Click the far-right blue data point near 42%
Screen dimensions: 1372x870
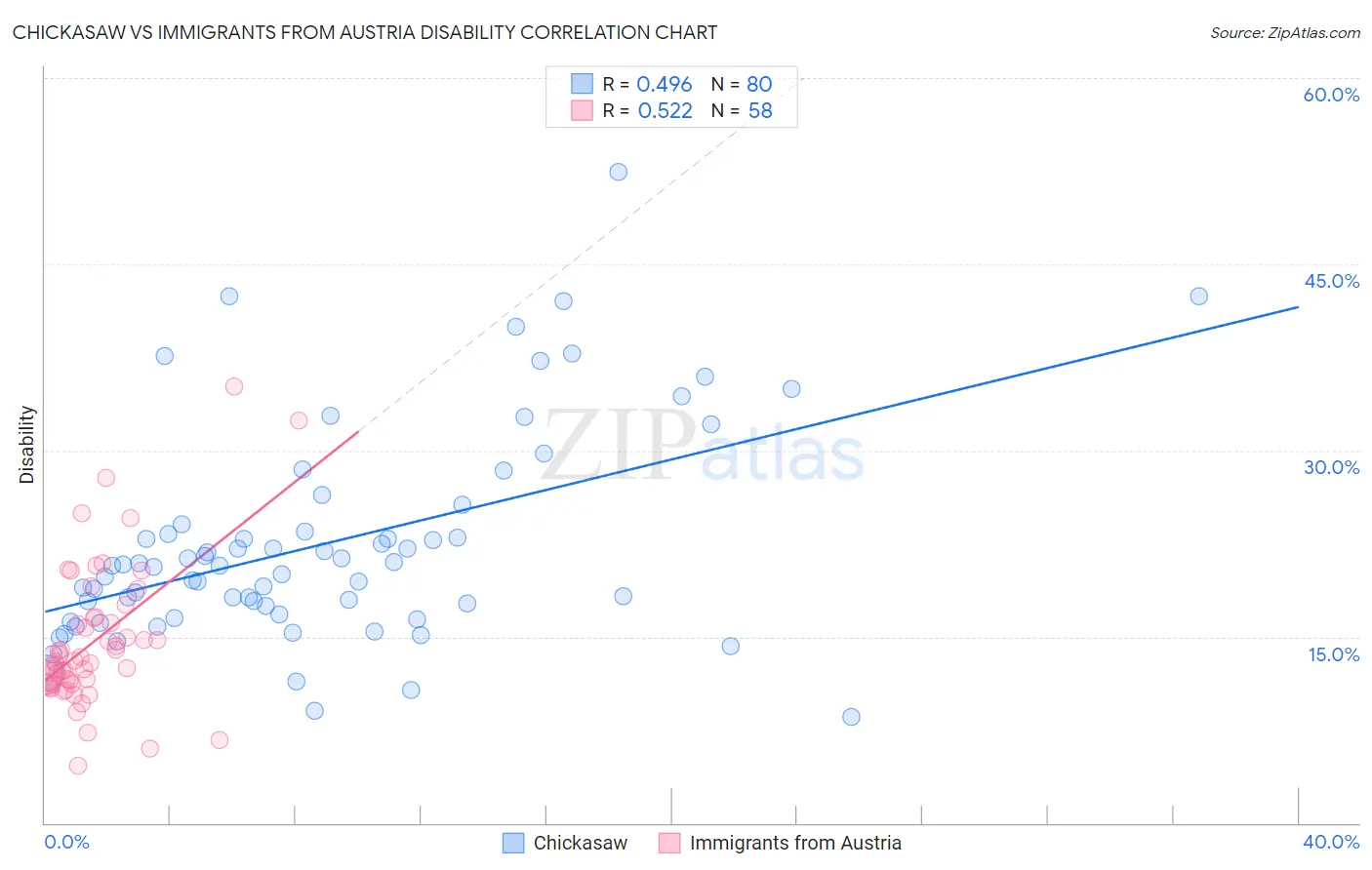click(x=1199, y=297)
